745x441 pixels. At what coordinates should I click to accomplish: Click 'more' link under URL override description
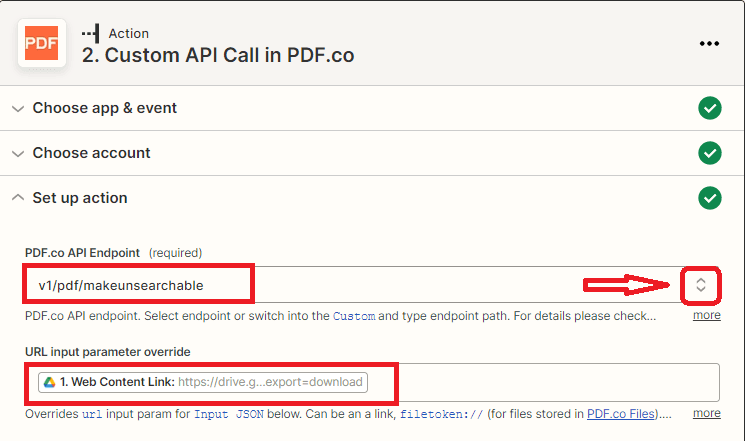(706, 413)
